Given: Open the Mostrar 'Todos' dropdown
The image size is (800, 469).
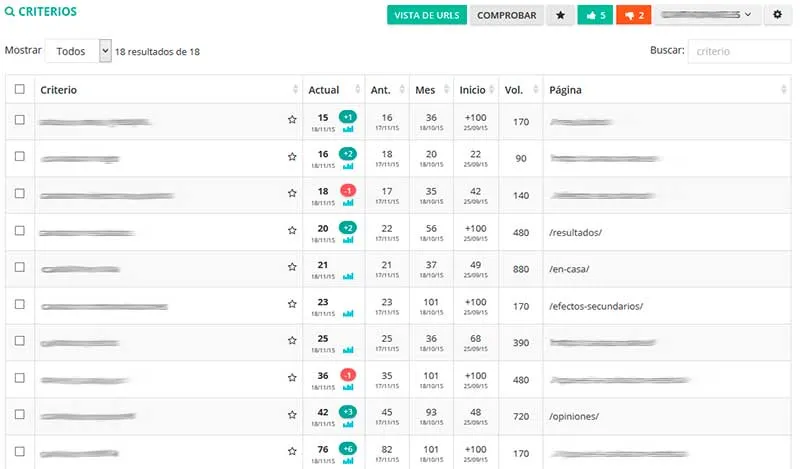Looking at the screenshot, I should (78, 51).
